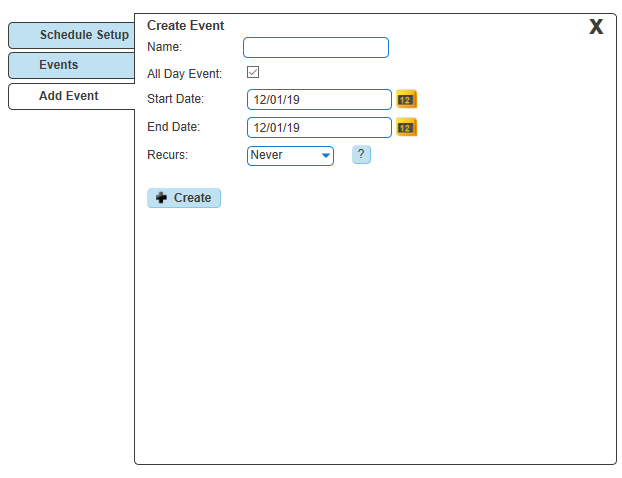Close the Create Event dialog with X
The height and width of the screenshot is (478, 622).
pos(596,27)
